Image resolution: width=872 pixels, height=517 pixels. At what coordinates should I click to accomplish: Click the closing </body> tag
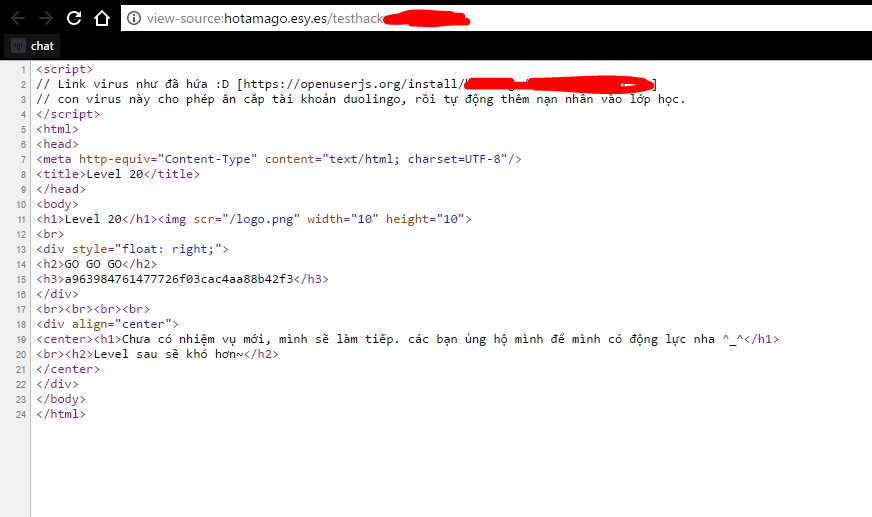[61, 400]
